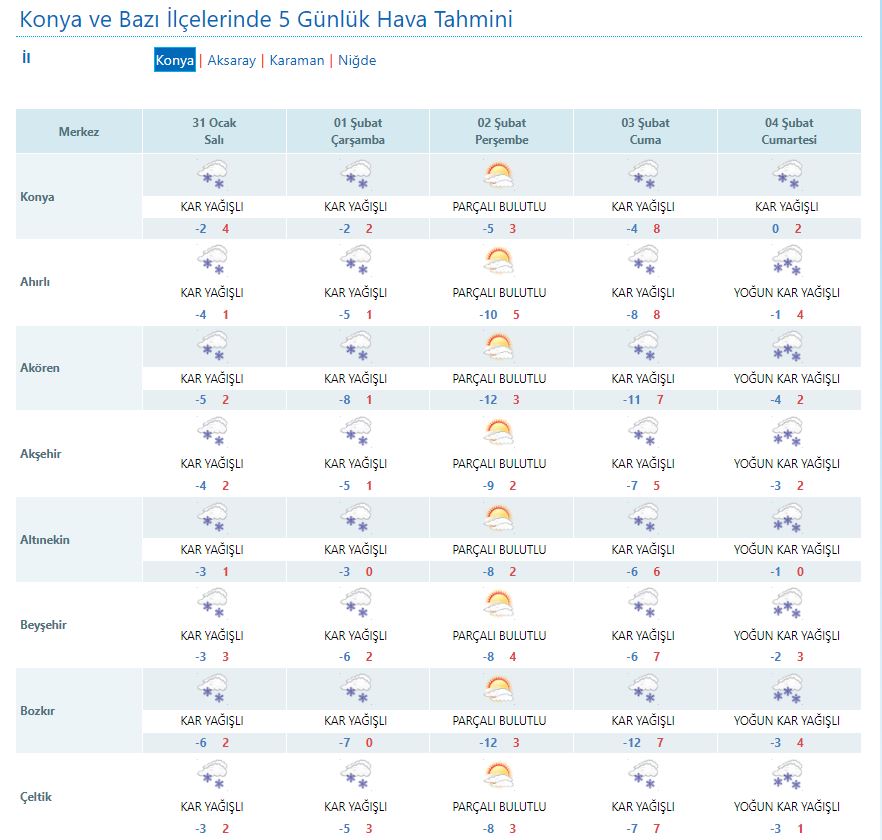Click the Merkez column header
Viewport: 882px width, 840px height.
pyautogui.click(x=79, y=132)
